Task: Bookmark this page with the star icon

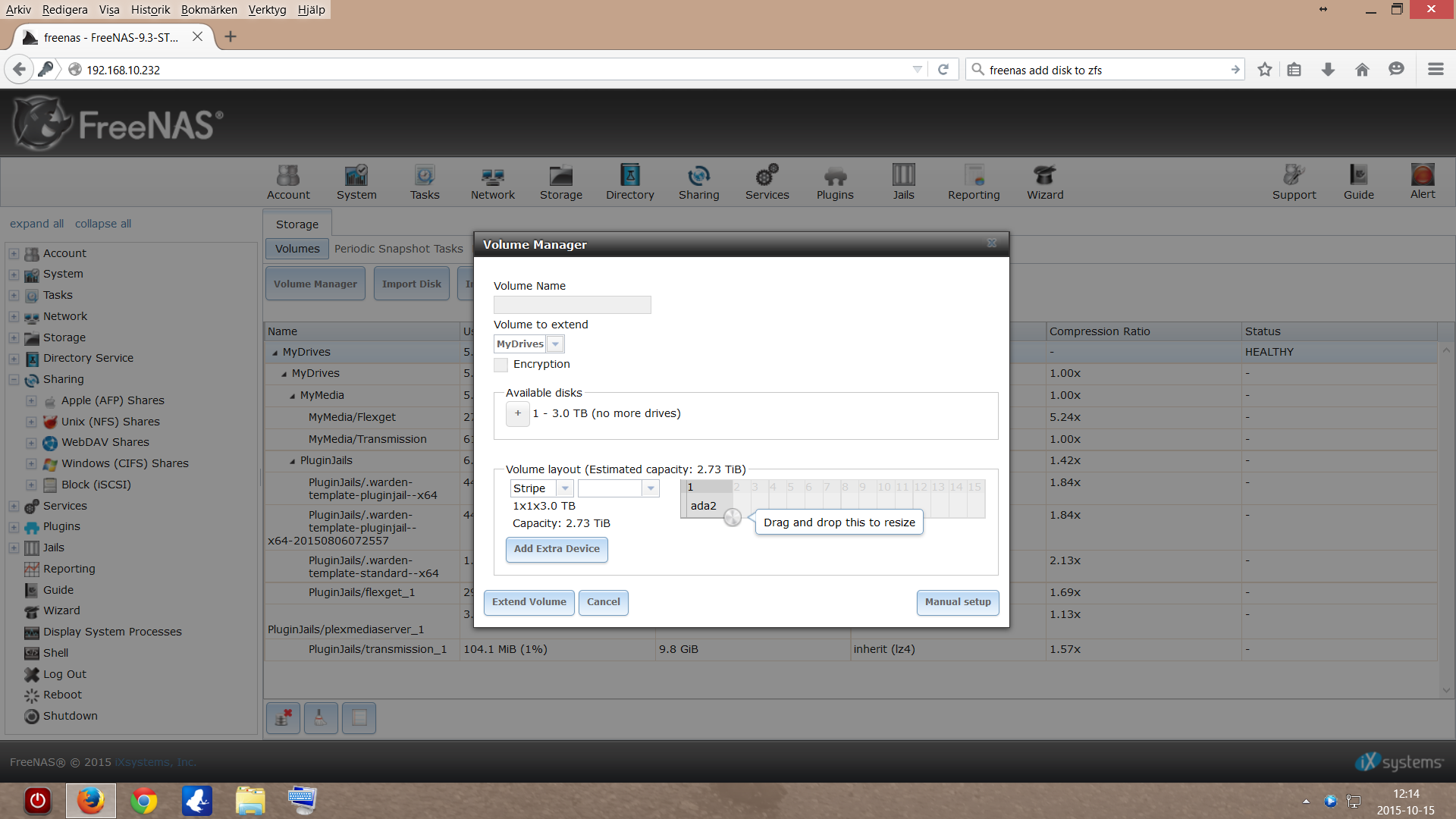Action: point(1264,70)
